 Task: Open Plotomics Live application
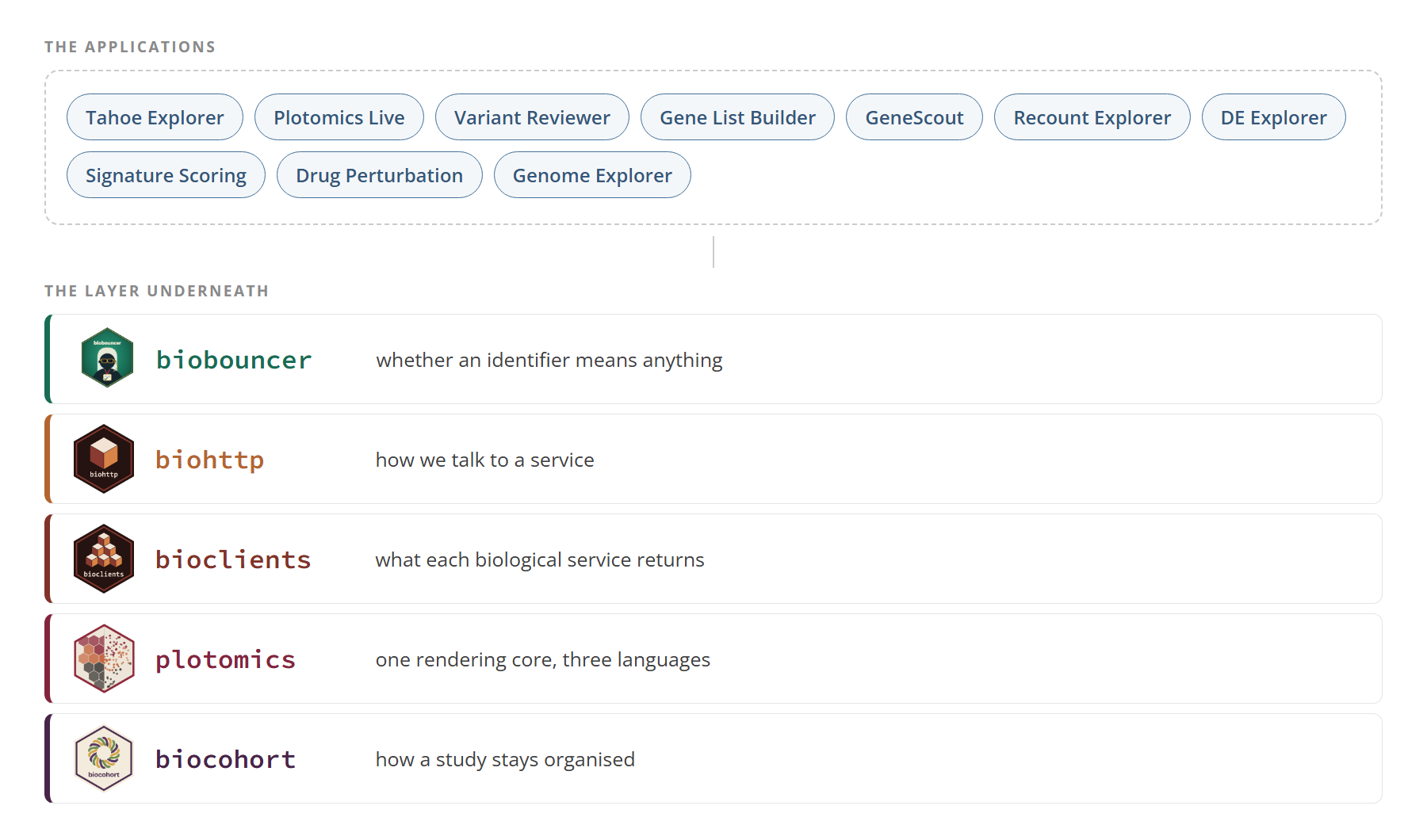(x=339, y=117)
